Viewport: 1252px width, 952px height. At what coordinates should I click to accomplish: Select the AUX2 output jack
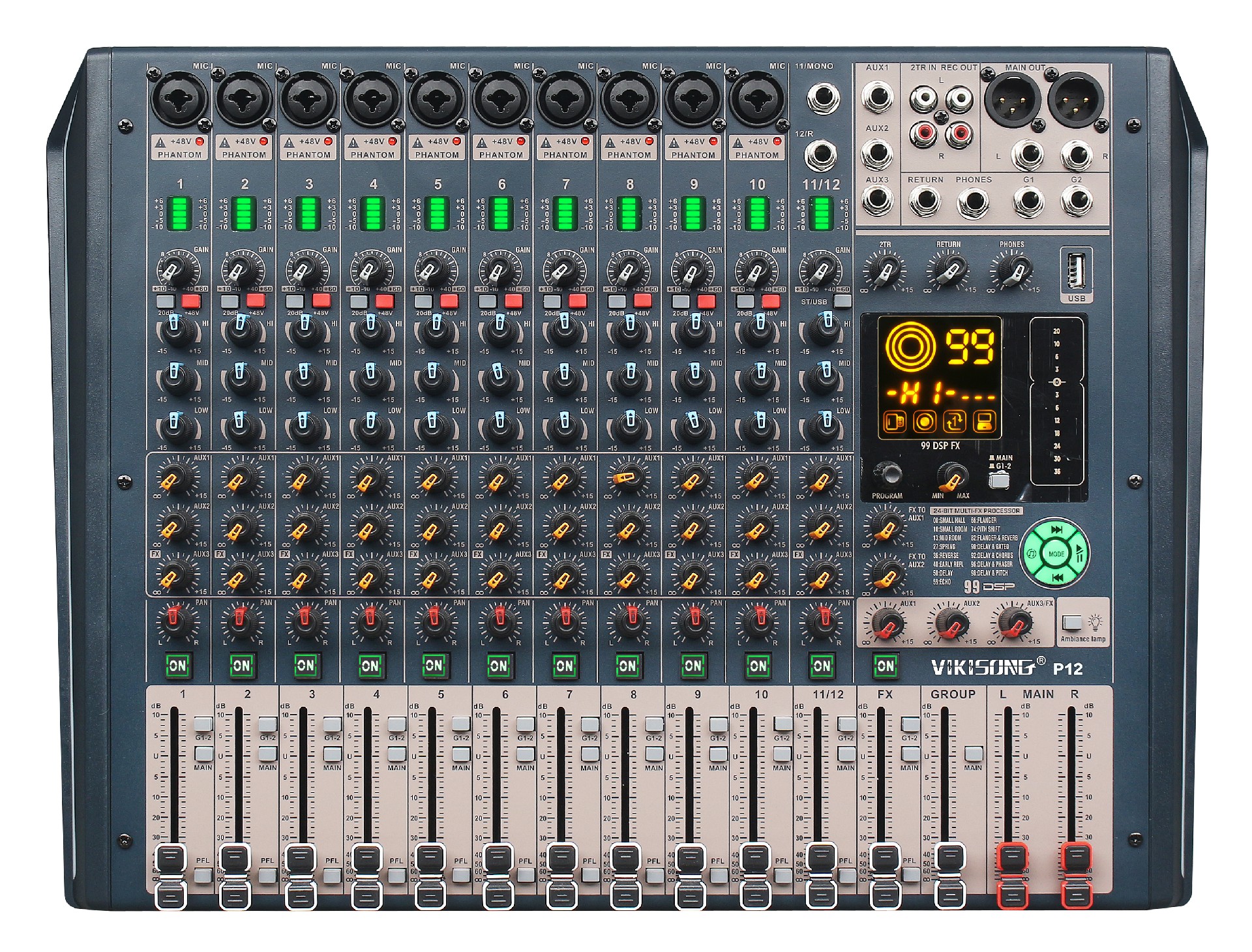877,155
